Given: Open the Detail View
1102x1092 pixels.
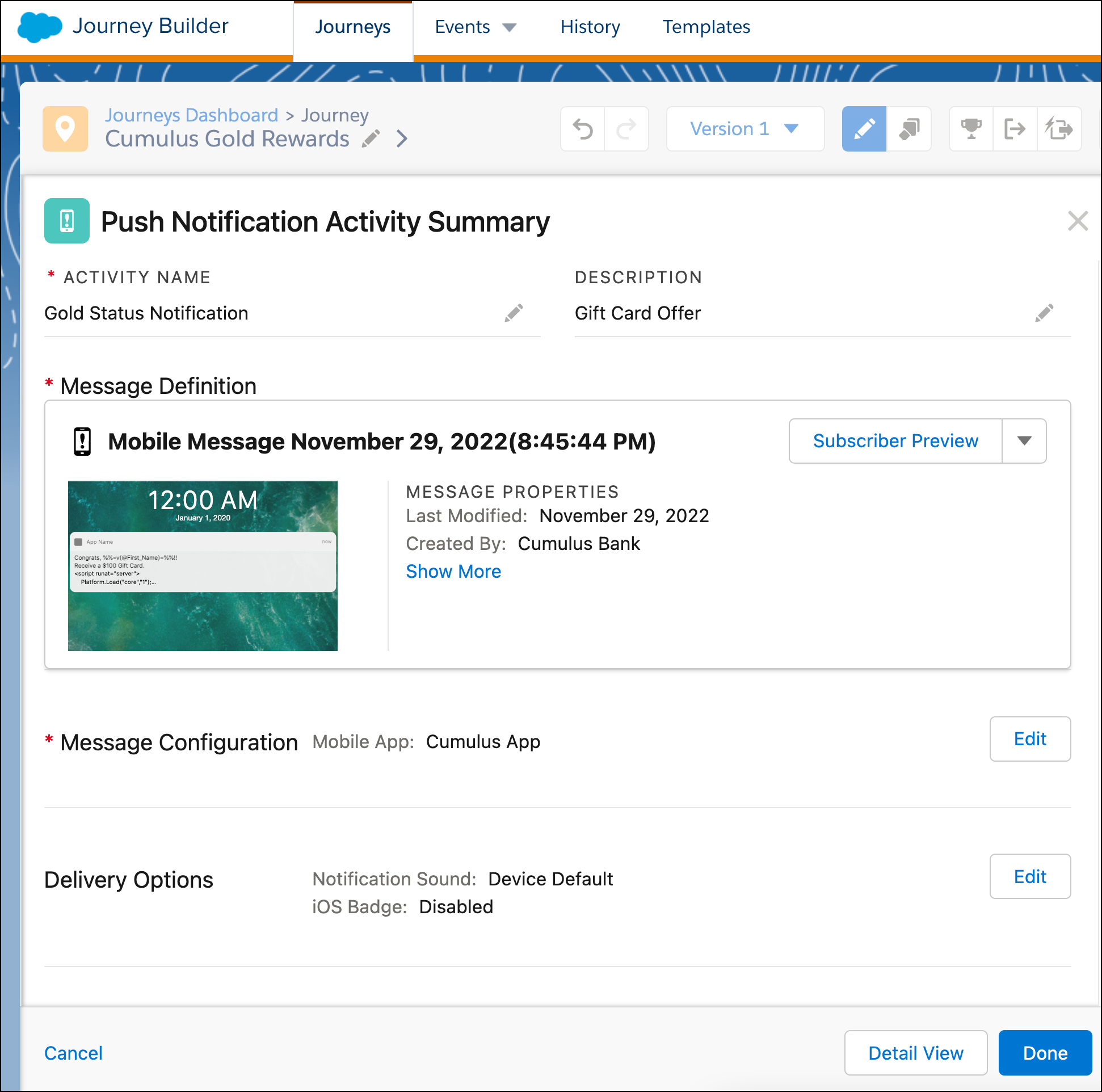Looking at the screenshot, I should pos(915,1053).
